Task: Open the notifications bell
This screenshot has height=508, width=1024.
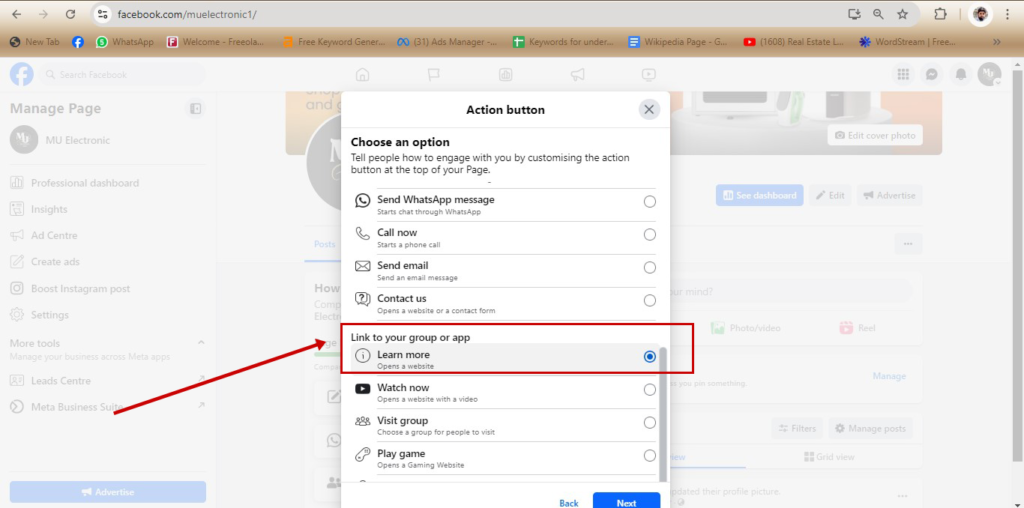Action: pos(961,74)
